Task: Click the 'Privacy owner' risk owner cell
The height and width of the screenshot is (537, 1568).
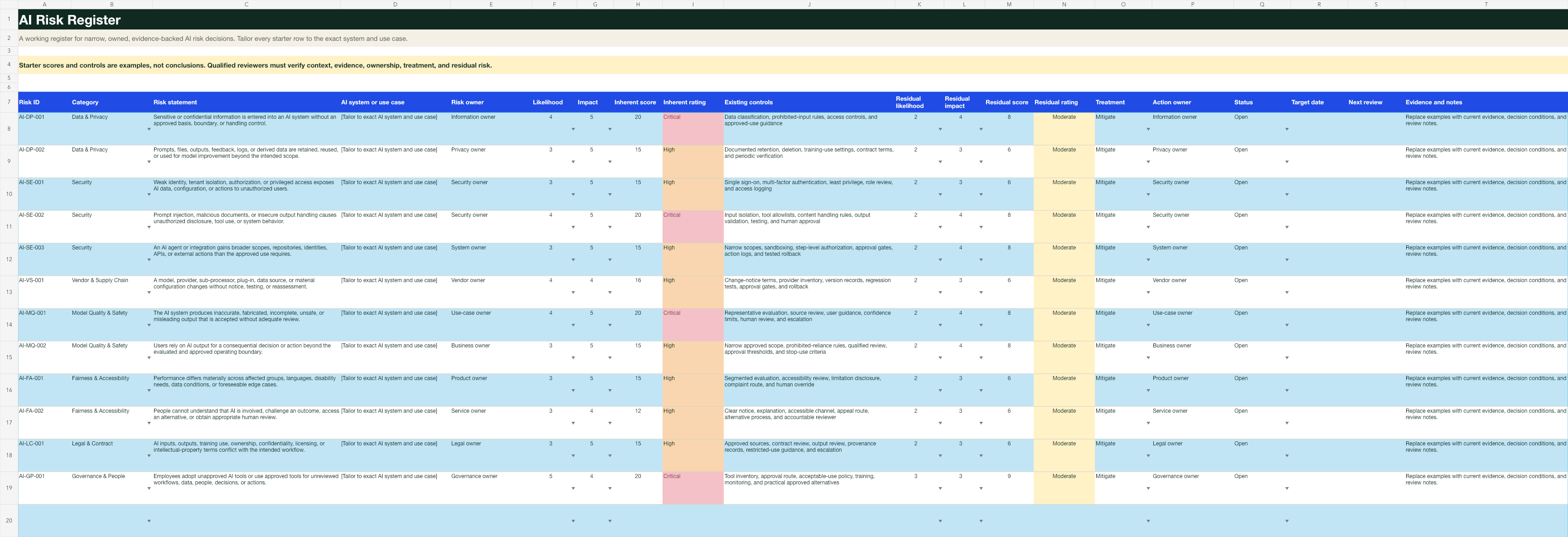Action: (491, 161)
